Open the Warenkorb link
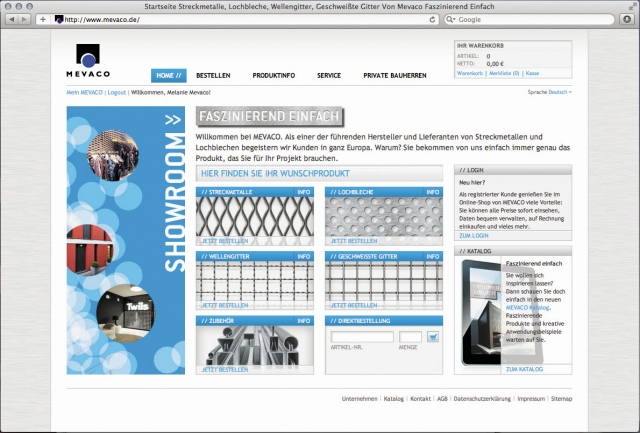 click(x=470, y=73)
